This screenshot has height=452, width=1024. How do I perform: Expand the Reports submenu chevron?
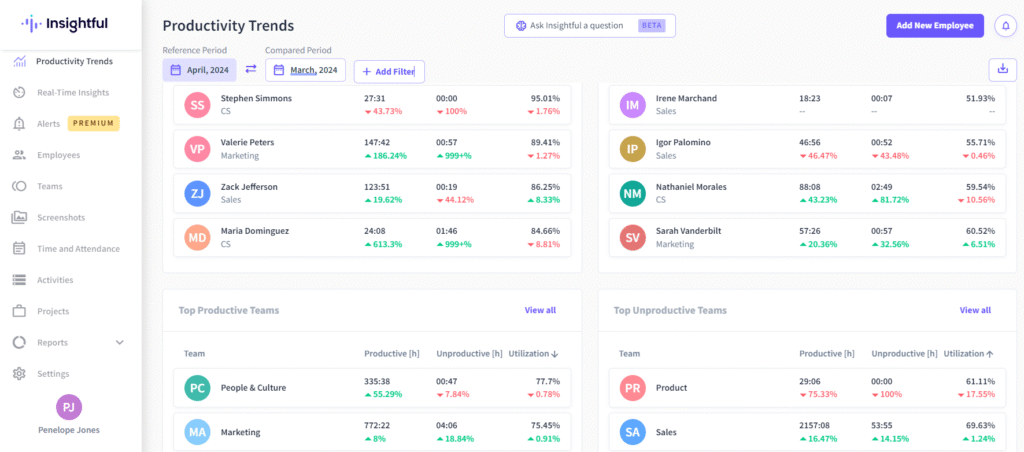pos(120,342)
